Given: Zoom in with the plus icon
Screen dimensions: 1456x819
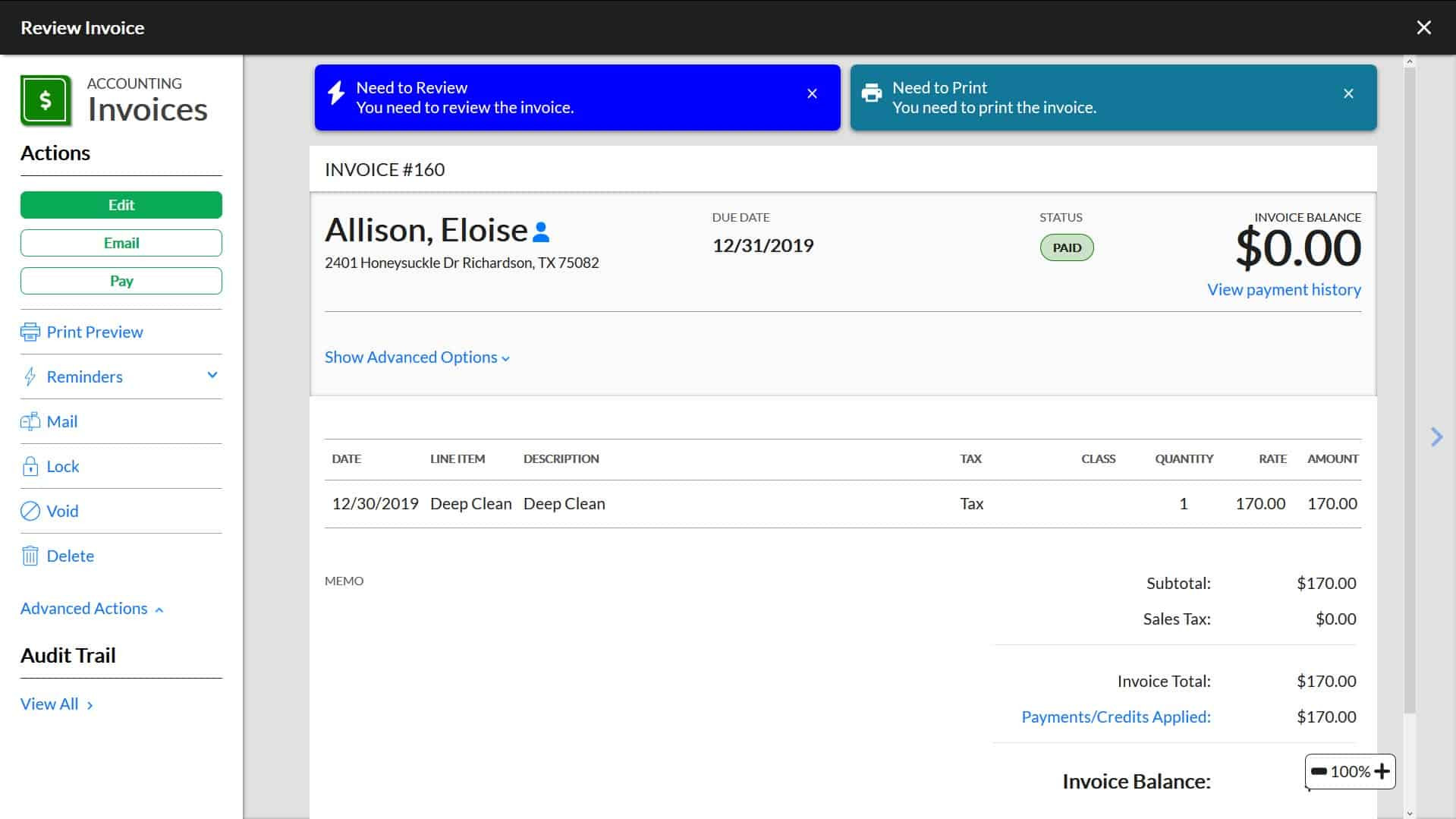Looking at the screenshot, I should tap(1382, 771).
